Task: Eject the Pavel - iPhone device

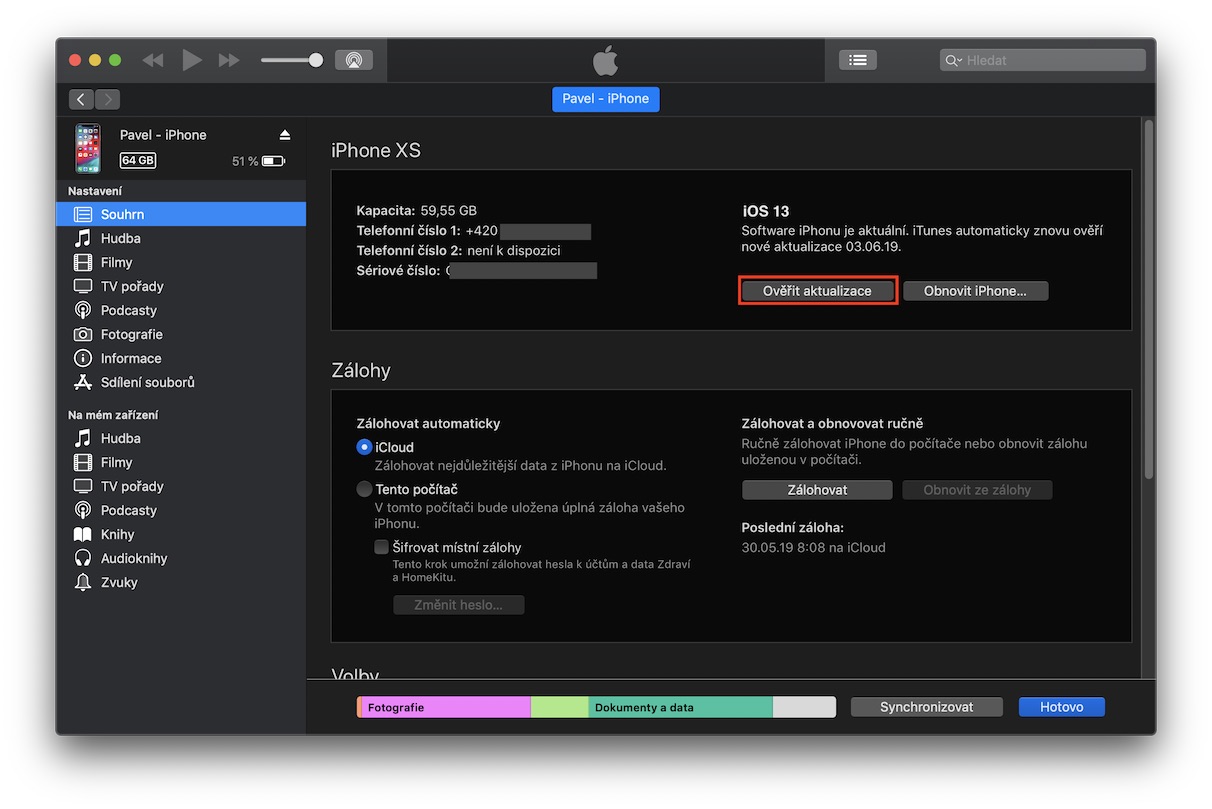Action: pos(285,135)
